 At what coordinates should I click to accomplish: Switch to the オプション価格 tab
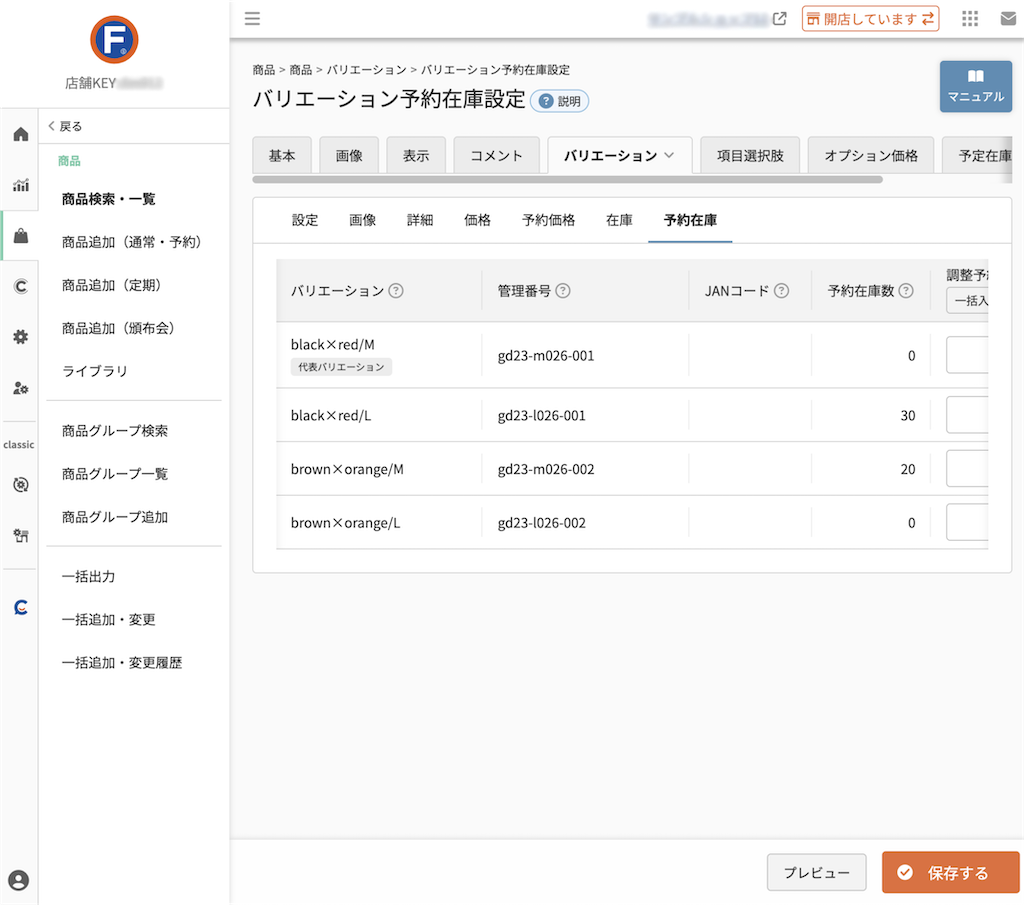(871, 155)
